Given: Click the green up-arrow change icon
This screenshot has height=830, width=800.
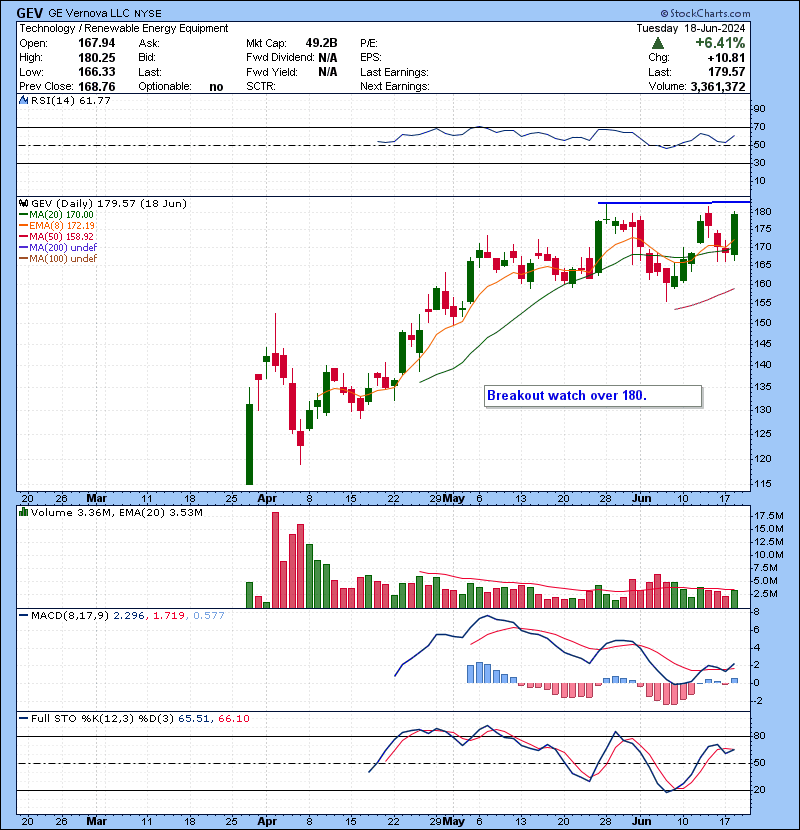Looking at the screenshot, I should coord(658,43).
